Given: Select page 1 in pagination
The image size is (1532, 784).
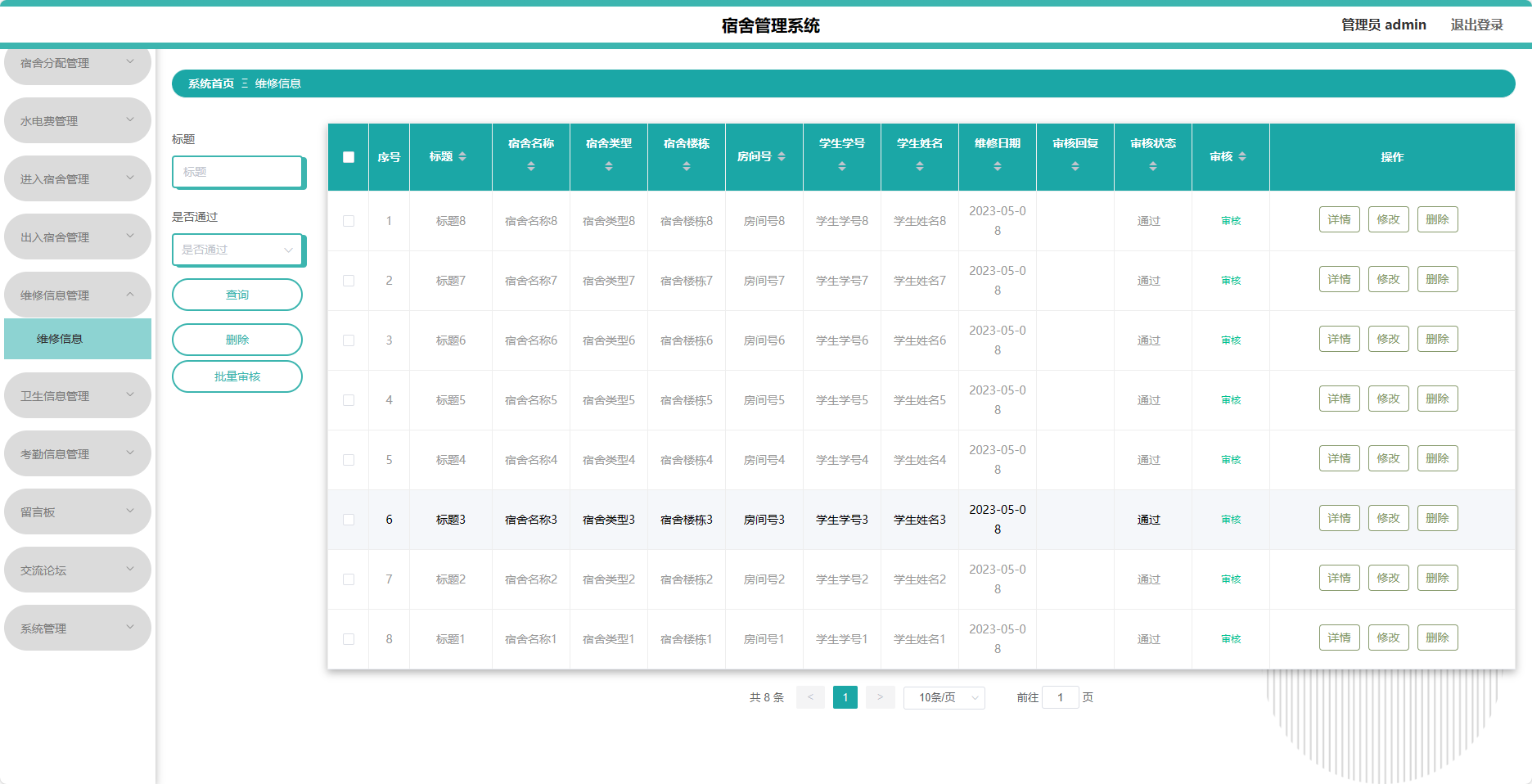Looking at the screenshot, I should coord(845,697).
